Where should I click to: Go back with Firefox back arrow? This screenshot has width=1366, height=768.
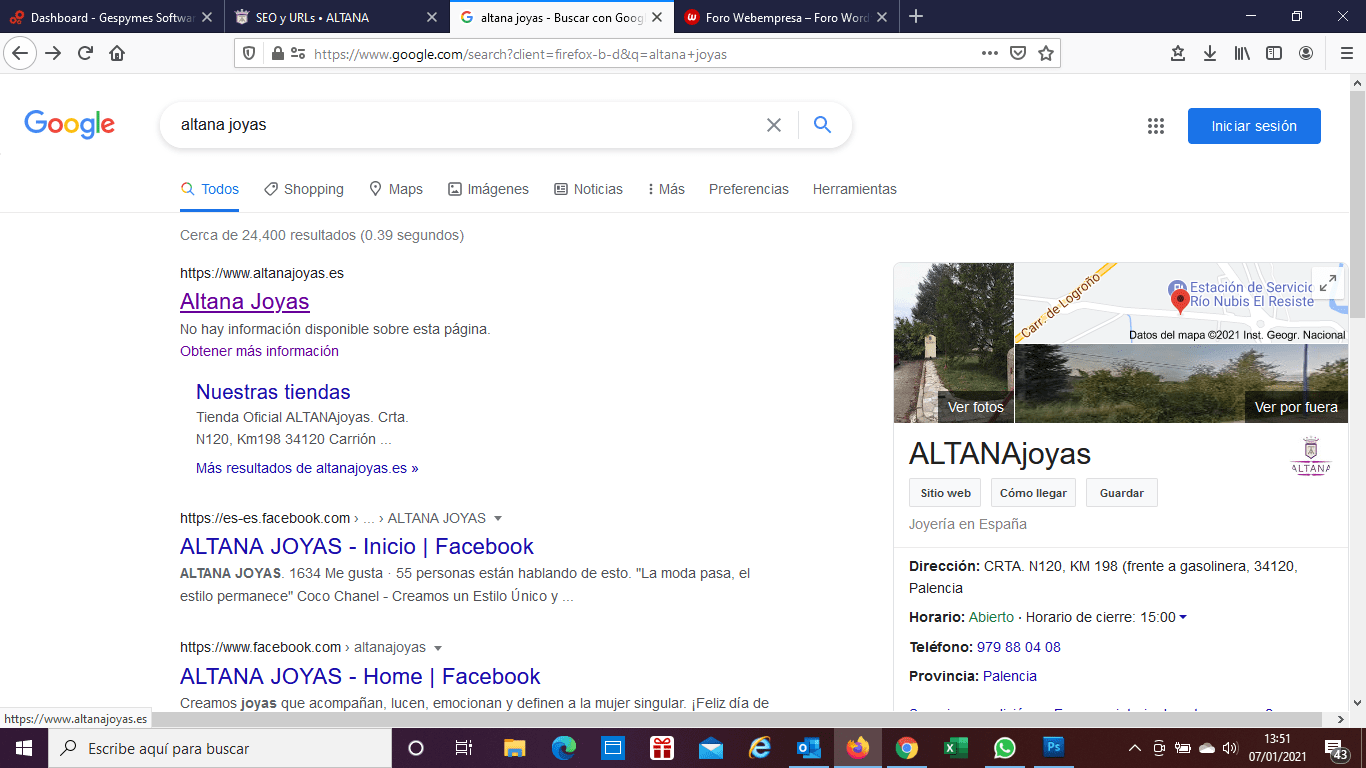coord(21,54)
